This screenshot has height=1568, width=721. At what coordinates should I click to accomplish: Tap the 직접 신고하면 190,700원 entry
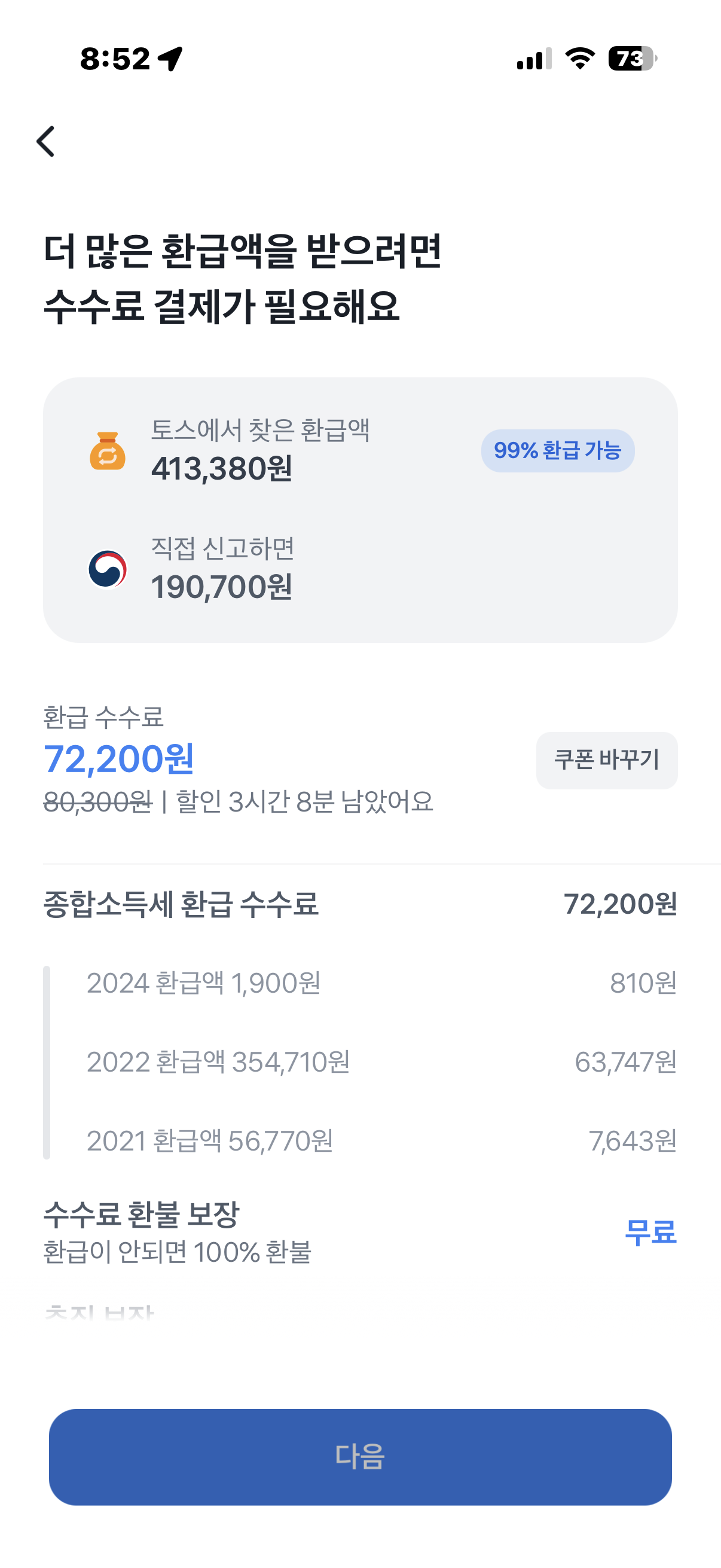click(x=222, y=569)
